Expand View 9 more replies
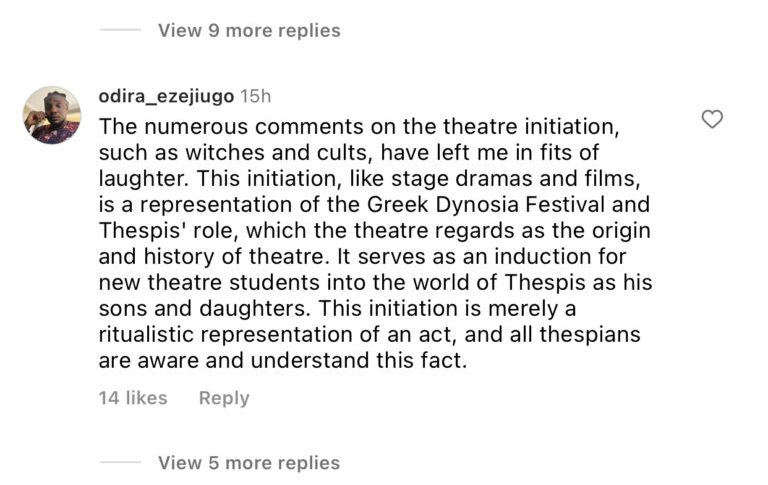The height and width of the screenshot is (485, 768). pyautogui.click(x=249, y=30)
